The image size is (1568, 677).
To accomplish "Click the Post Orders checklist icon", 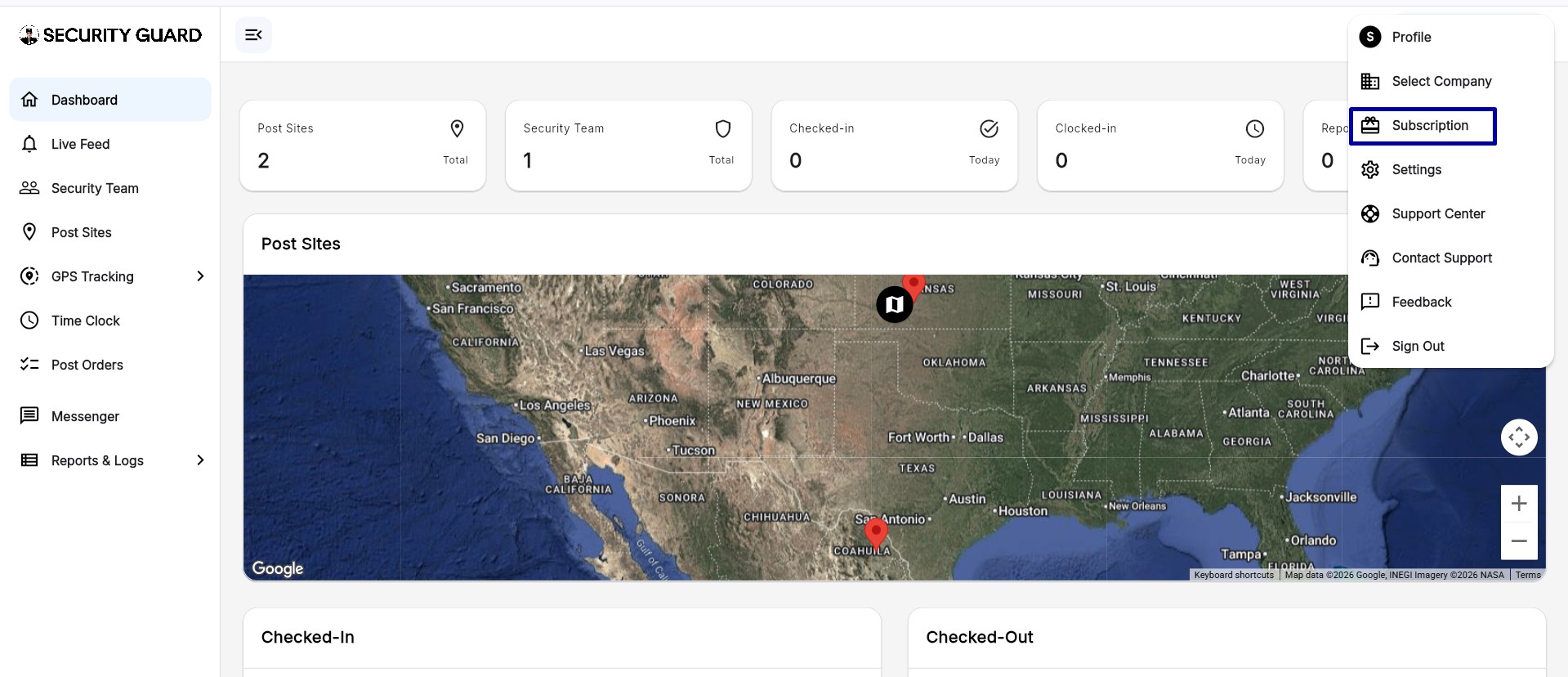I will pyautogui.click(x=29, y=365).
